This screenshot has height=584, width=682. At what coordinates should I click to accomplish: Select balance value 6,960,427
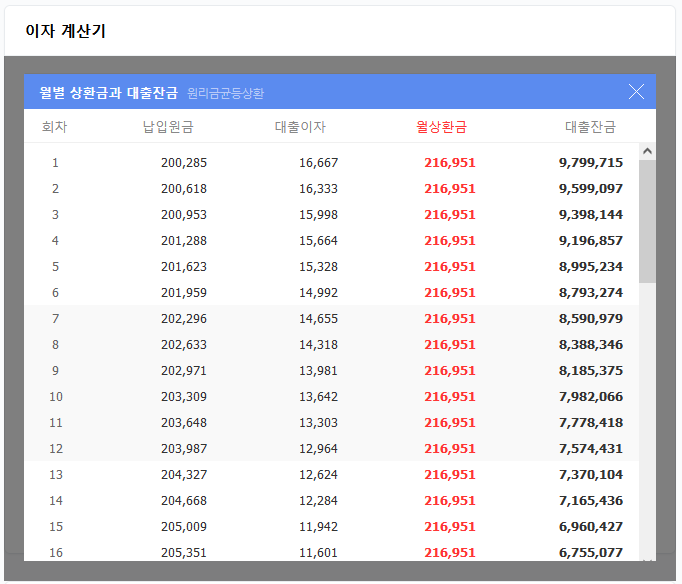point(591,527)
